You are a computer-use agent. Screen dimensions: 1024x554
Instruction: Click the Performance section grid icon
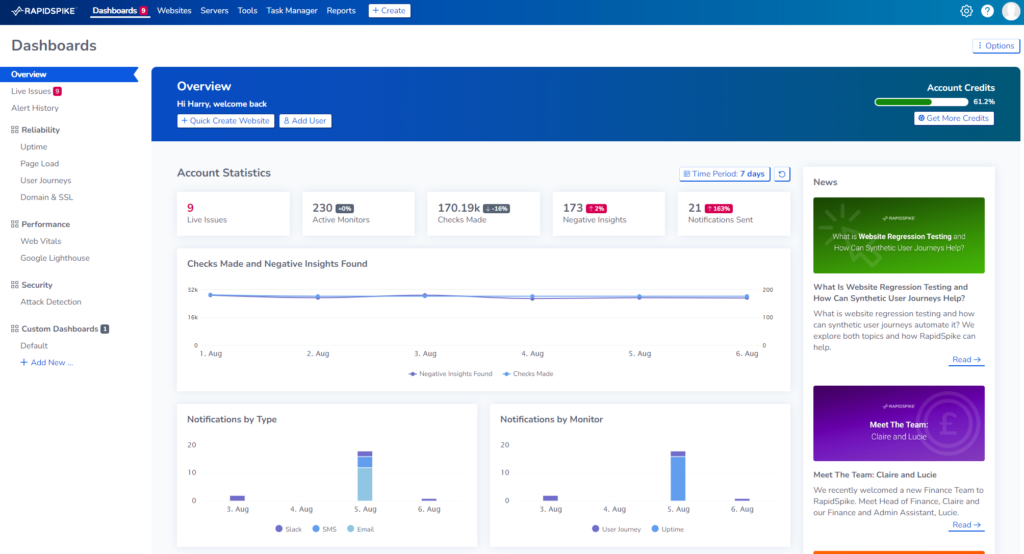click(x=14, y=224)
